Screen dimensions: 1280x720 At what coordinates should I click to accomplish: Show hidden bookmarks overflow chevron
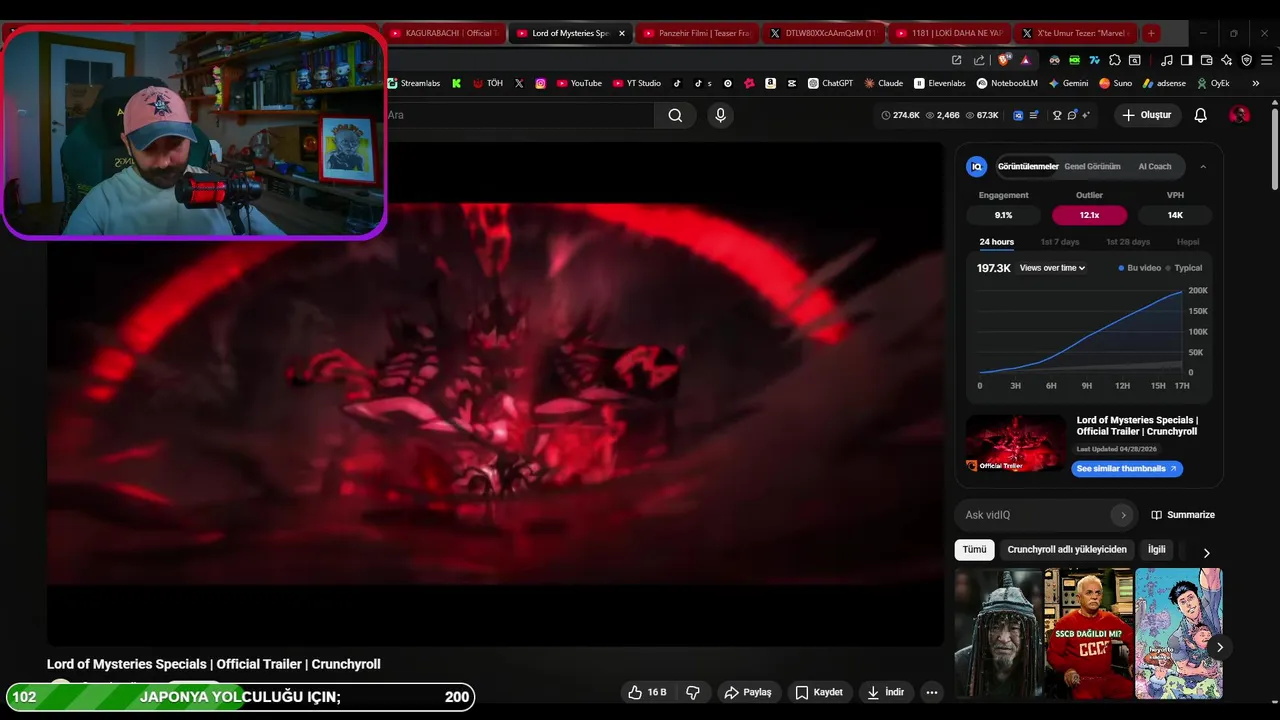[1256, 83]
